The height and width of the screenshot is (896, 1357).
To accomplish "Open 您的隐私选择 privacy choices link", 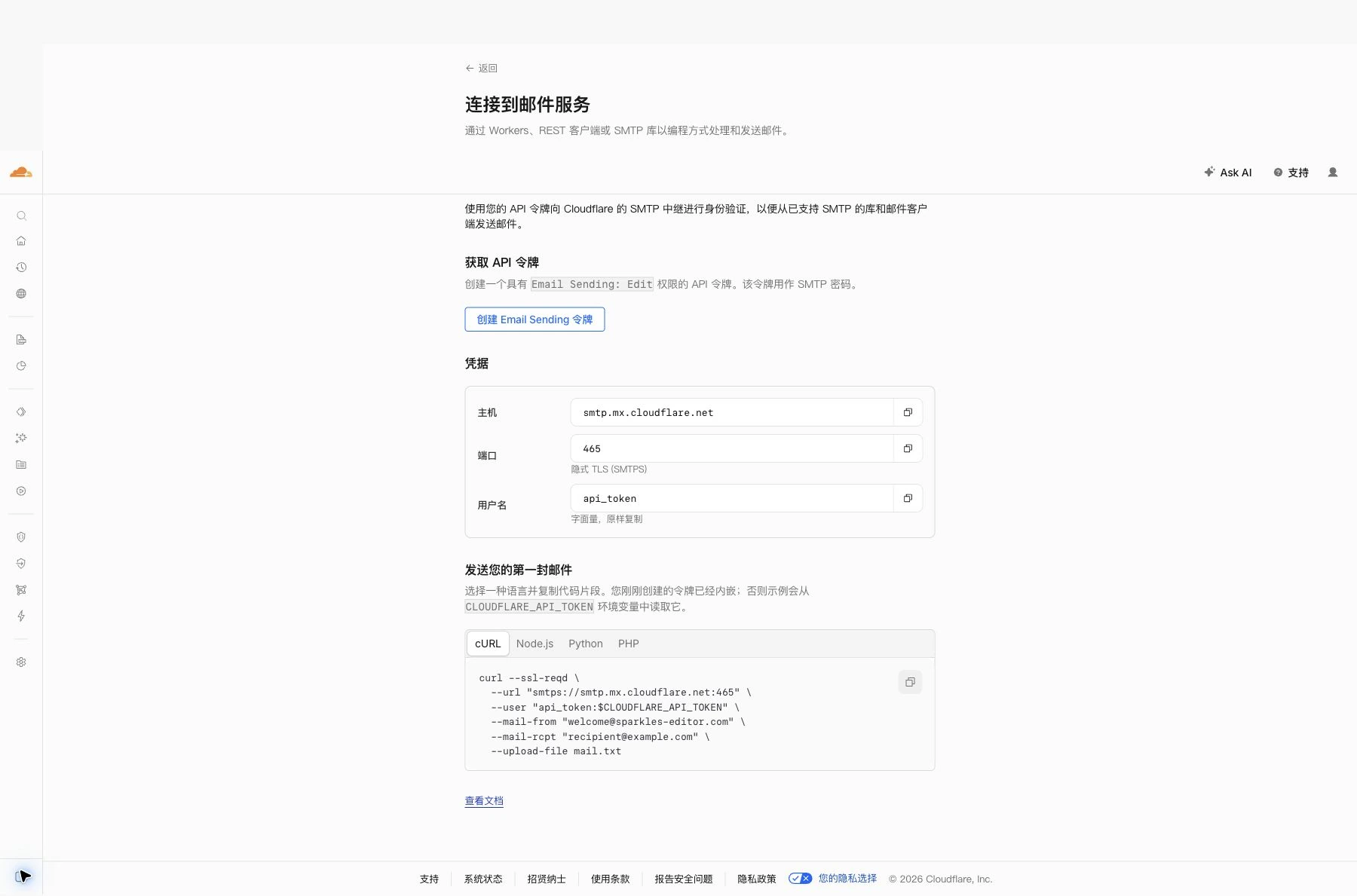I will click(x=847, y=879).
